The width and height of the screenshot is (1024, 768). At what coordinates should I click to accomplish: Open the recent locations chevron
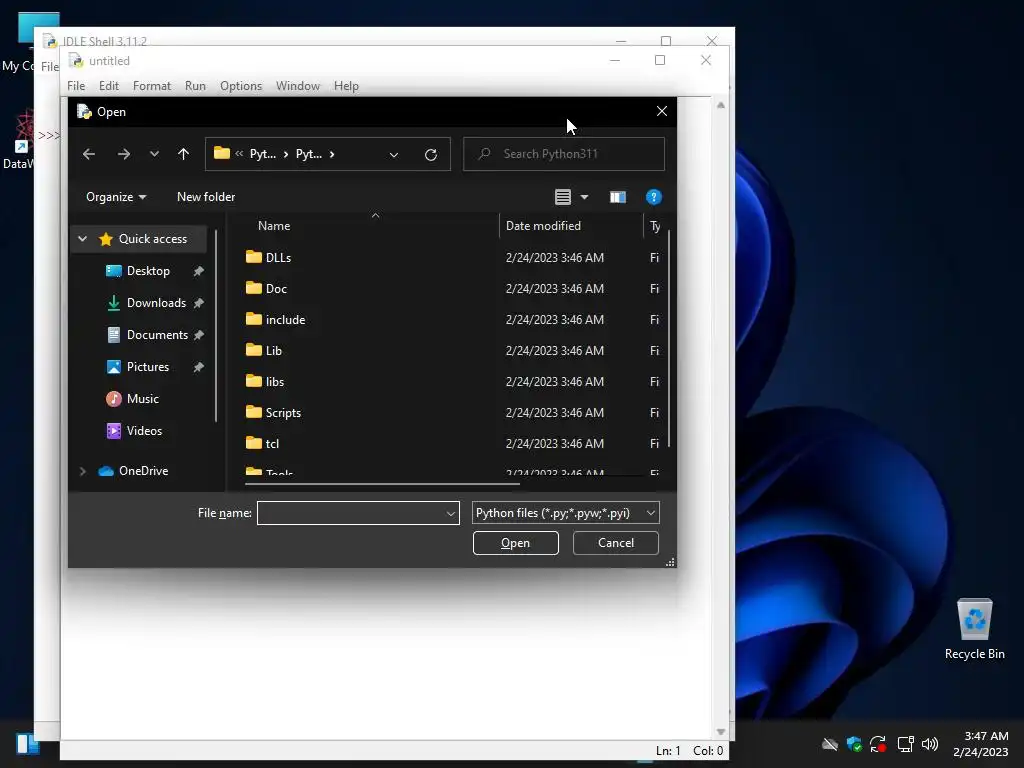[154, 154]
